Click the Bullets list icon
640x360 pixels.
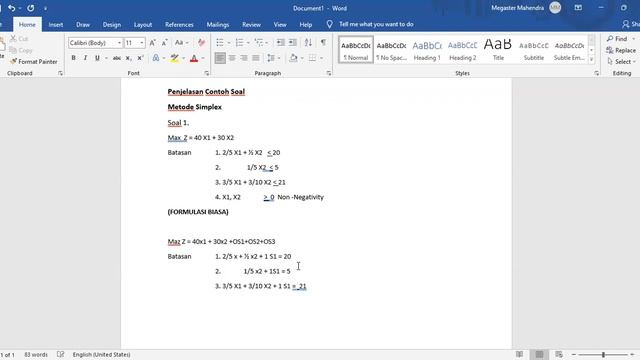point(220,42)
